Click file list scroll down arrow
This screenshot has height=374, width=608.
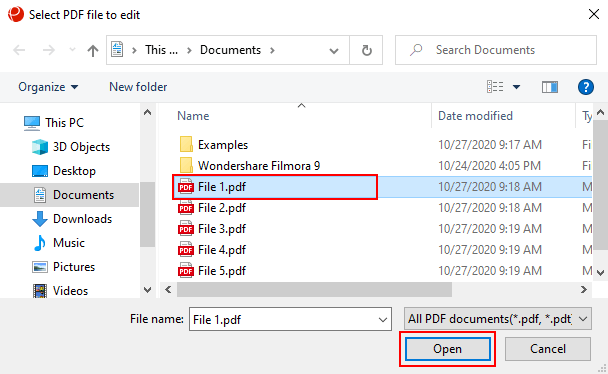click(x=600, y=273)
